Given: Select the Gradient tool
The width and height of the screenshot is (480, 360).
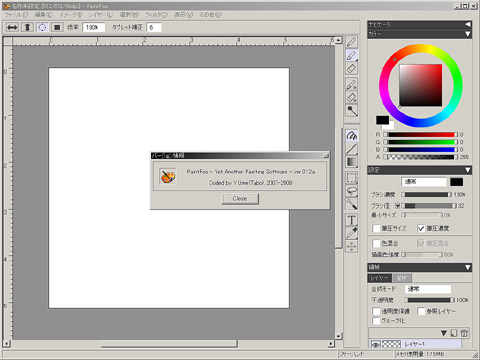Looking at the screenshot, I should (352, 162).
